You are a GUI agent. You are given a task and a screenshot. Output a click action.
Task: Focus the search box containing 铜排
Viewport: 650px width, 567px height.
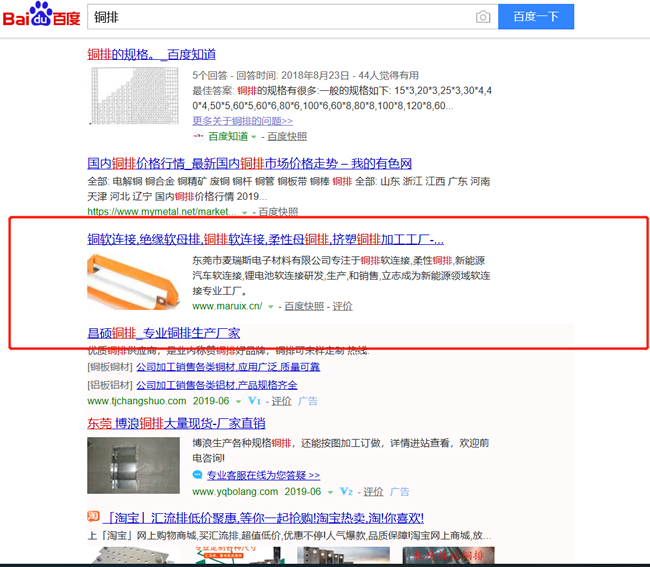[x=282, y=17]
